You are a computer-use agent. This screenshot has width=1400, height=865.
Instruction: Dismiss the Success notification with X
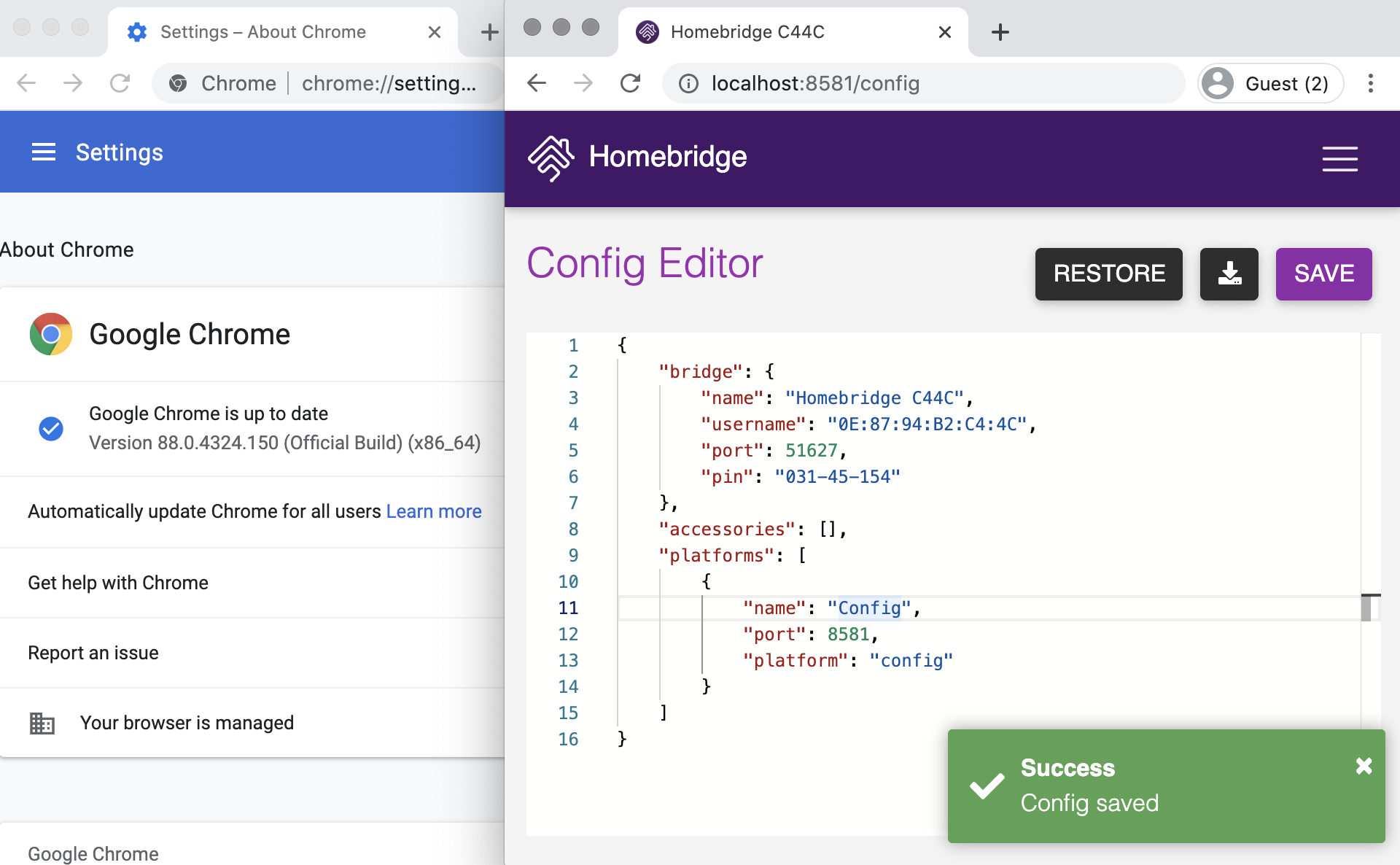(x=1364, y=766)
